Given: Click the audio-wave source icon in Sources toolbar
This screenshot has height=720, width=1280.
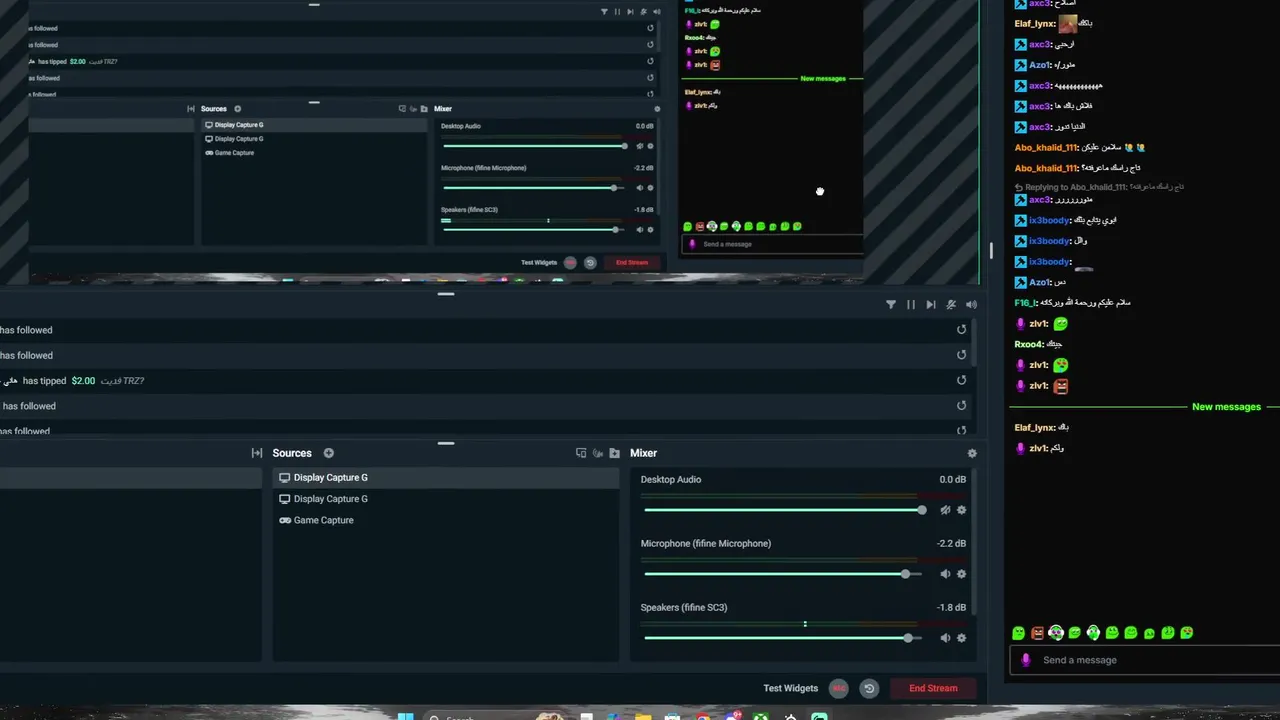Looking at the screenshot, I should click(x=598, y=453).
